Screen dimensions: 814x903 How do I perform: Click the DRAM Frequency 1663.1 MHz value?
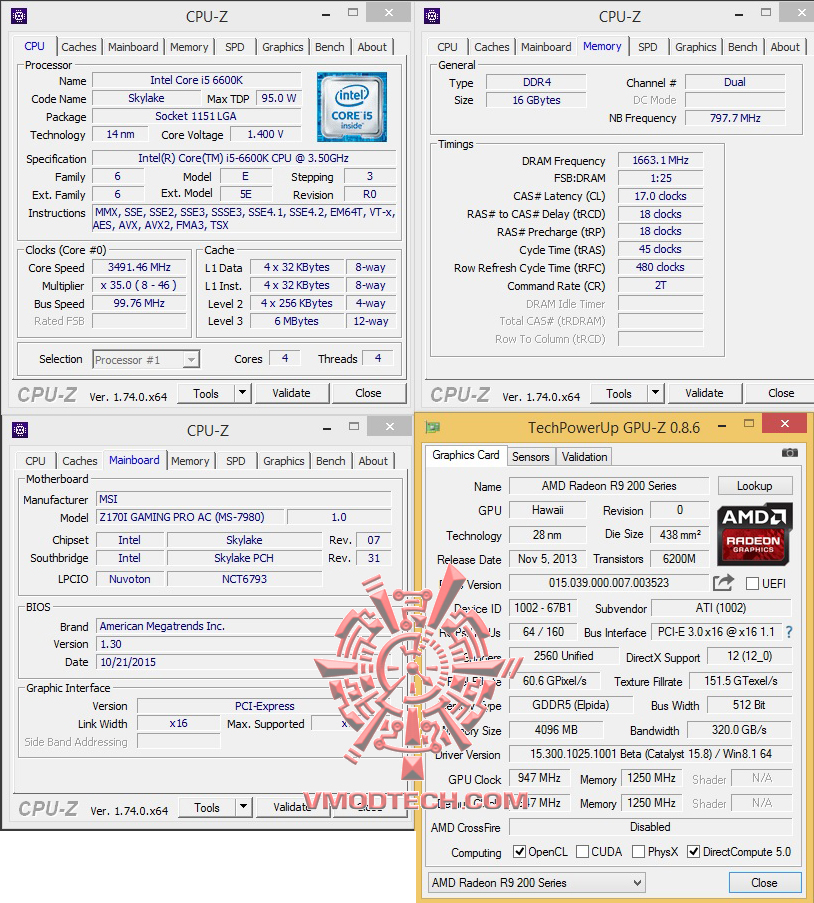point(660,160)
